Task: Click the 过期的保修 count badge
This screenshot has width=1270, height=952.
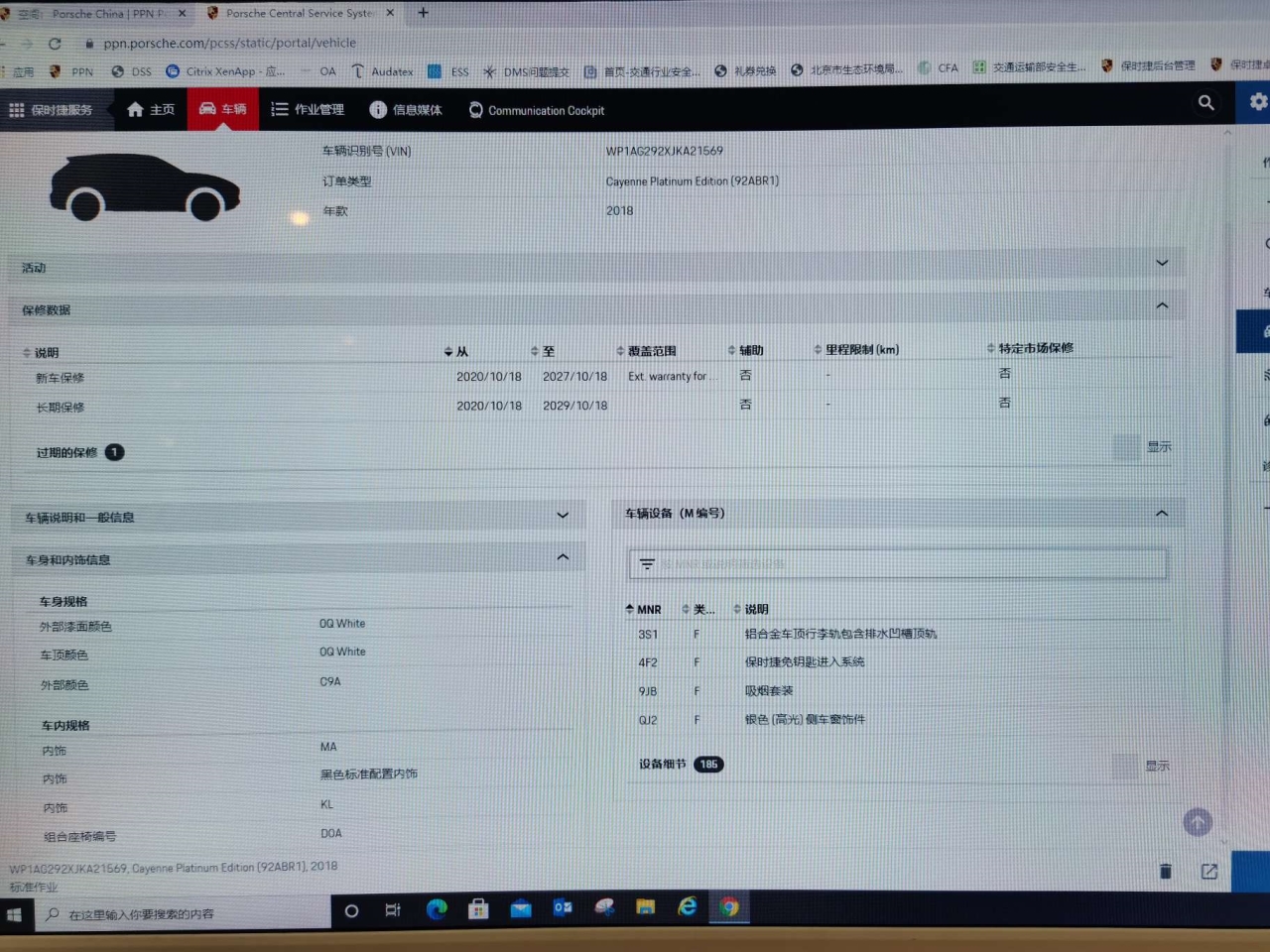Action: [115, 452]
